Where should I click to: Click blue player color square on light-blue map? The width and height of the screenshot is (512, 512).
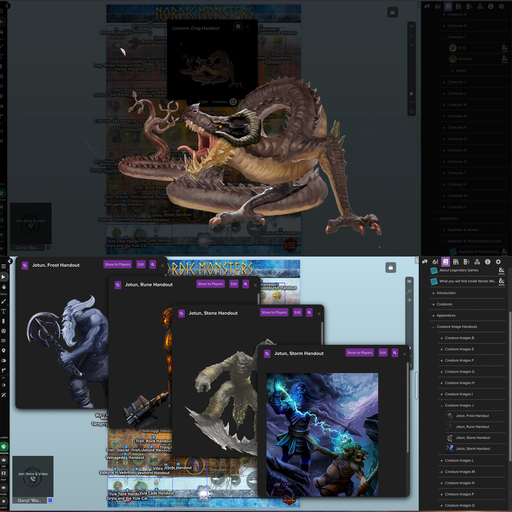click(50, 500)
